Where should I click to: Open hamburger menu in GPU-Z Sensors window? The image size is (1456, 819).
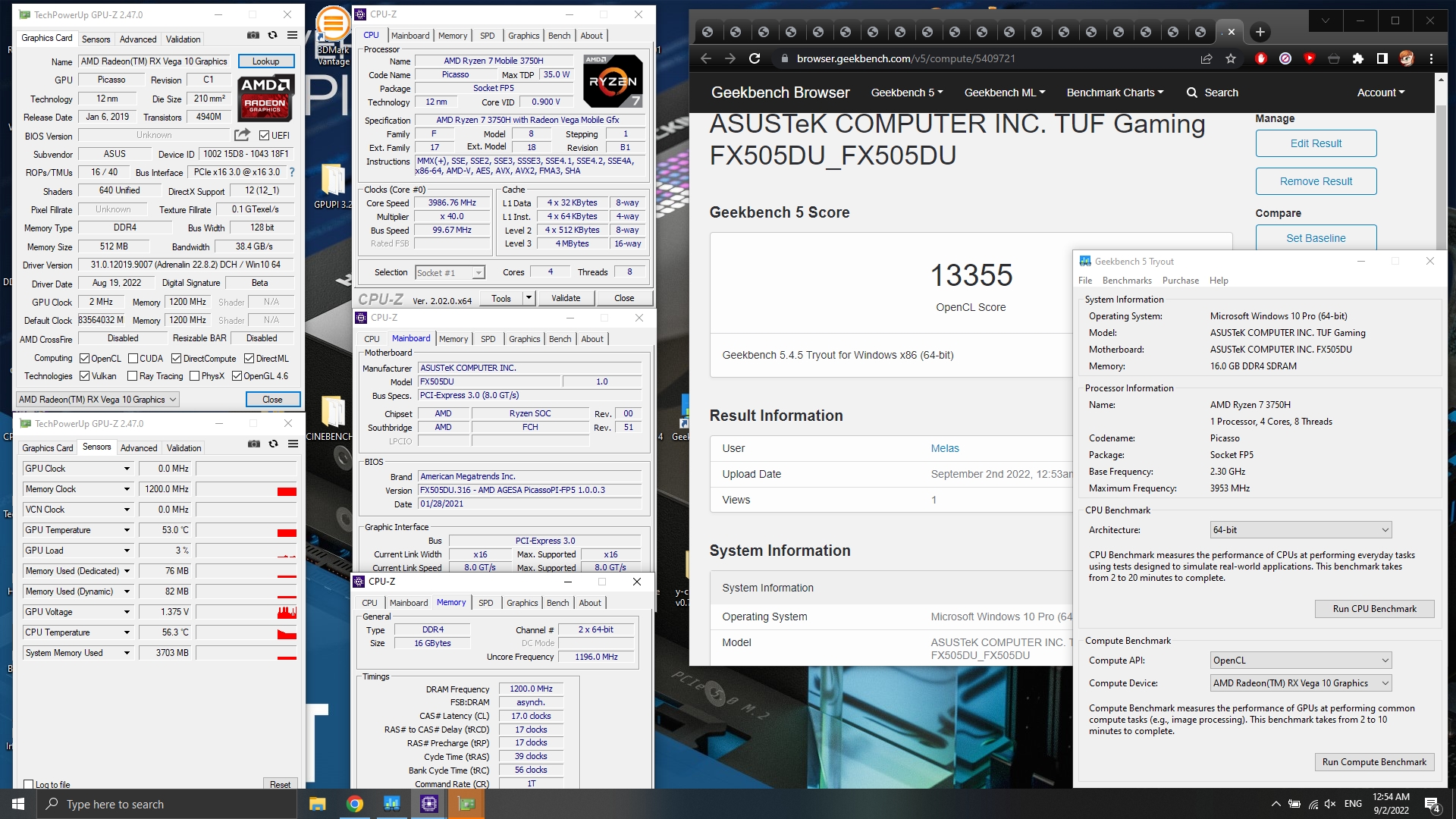pyautogui.click(x=293, y=444)
